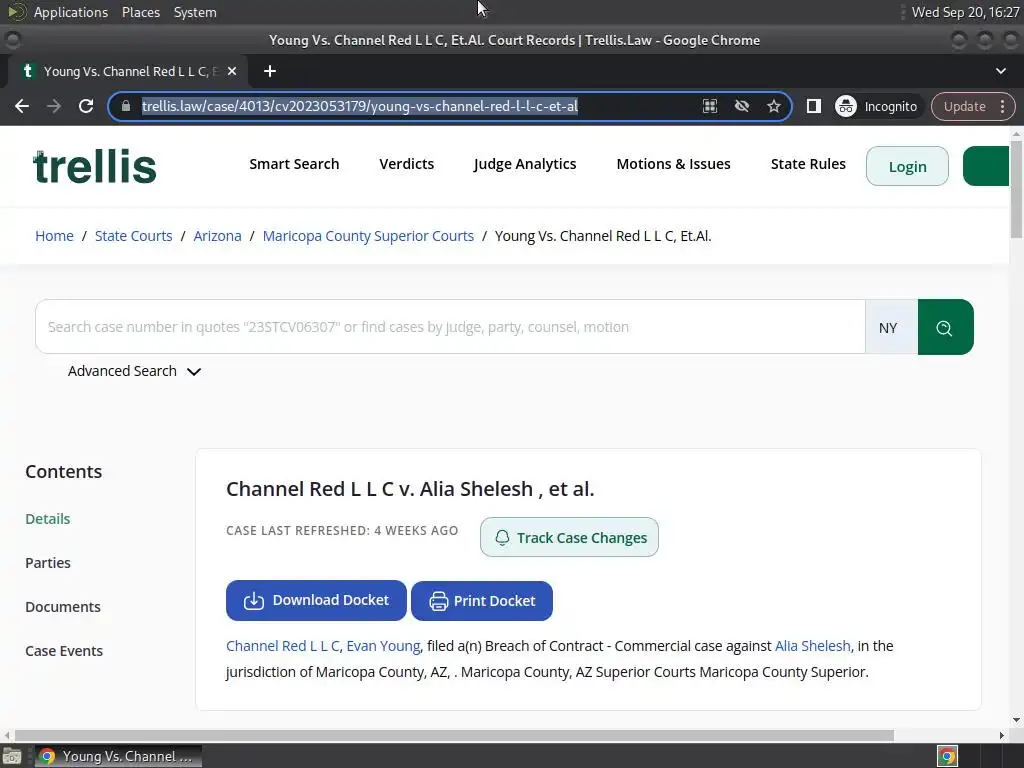Click the download icon in Download Docket
The image size is (1024, 768).
click(253, 601)
